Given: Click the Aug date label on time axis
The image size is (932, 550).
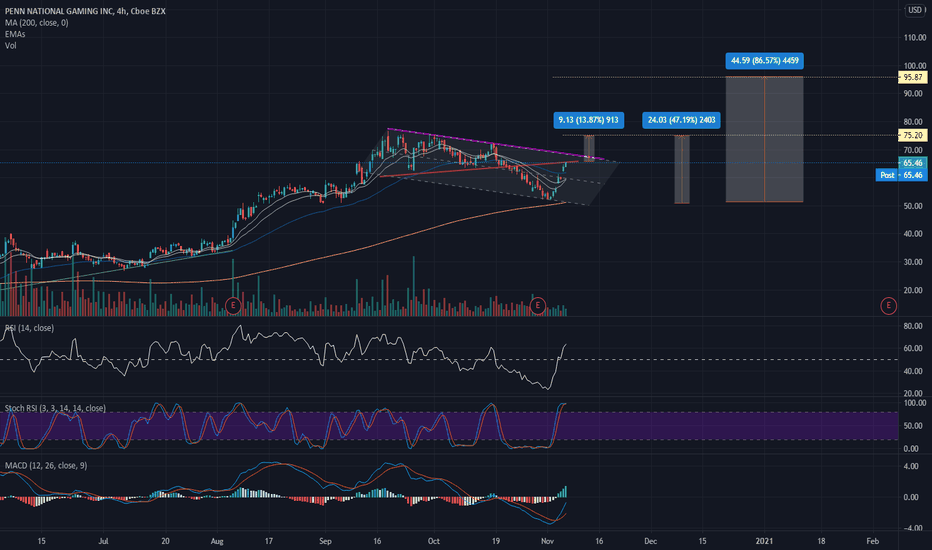Looking at the screenshot, I should click(217, 541).
